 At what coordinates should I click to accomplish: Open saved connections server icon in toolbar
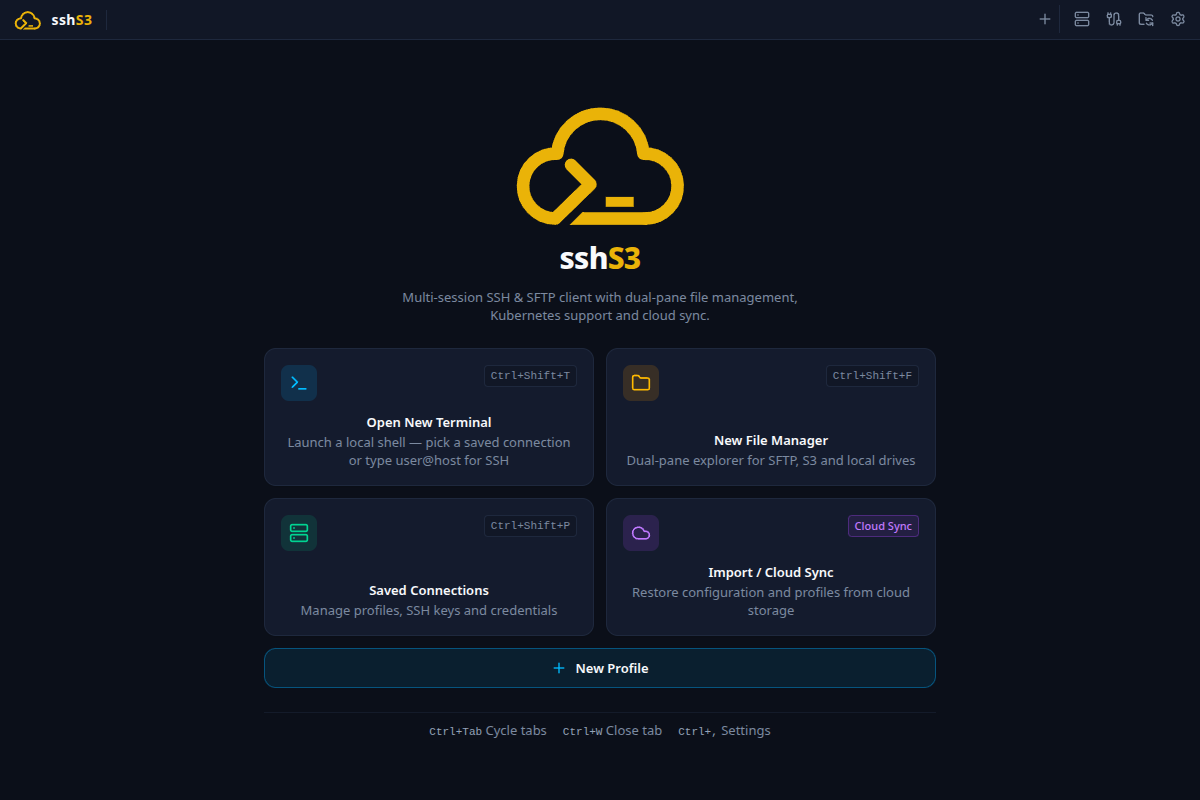pos(1082,19)
